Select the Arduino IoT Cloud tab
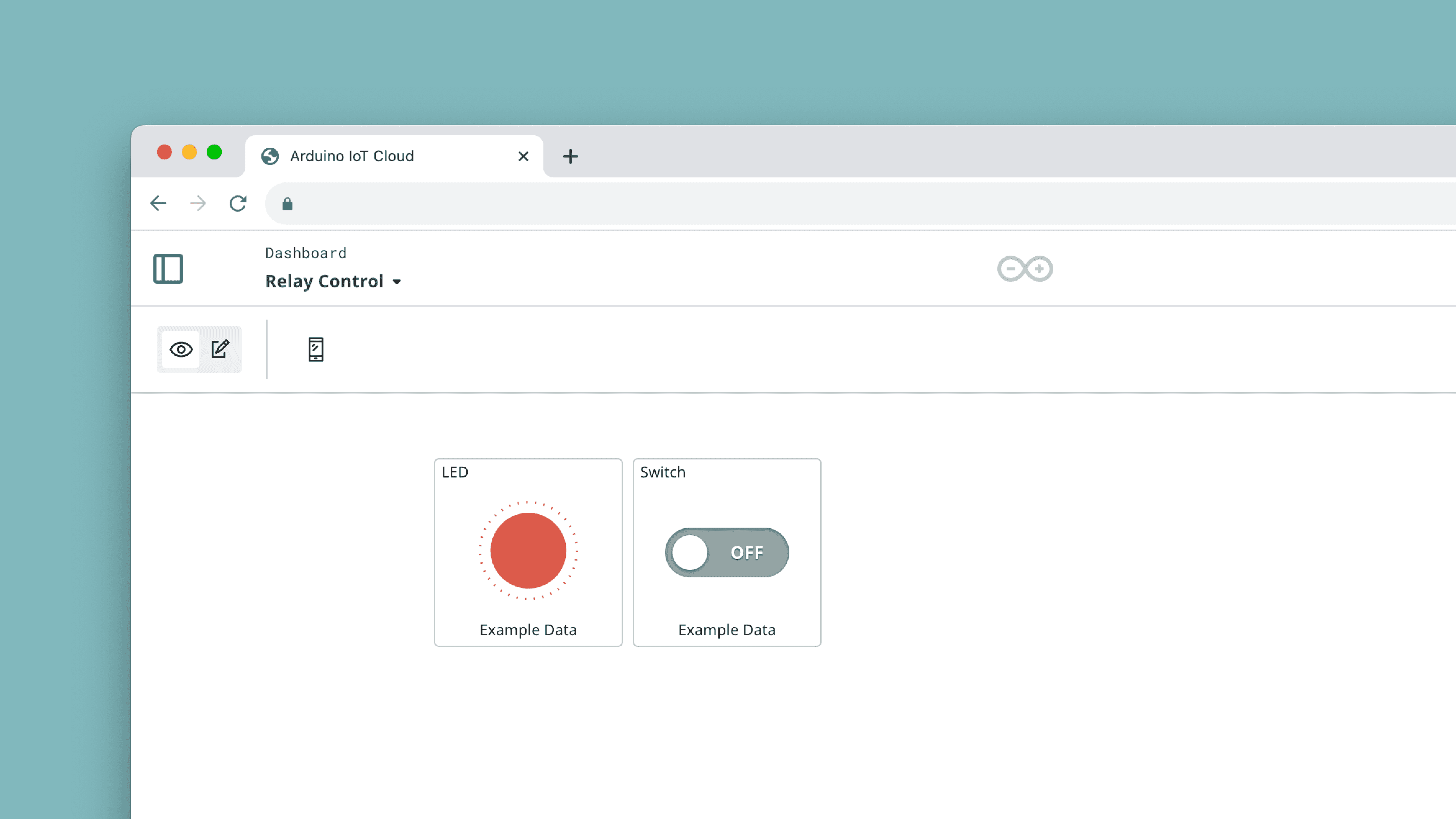 [x=352, y=156]
